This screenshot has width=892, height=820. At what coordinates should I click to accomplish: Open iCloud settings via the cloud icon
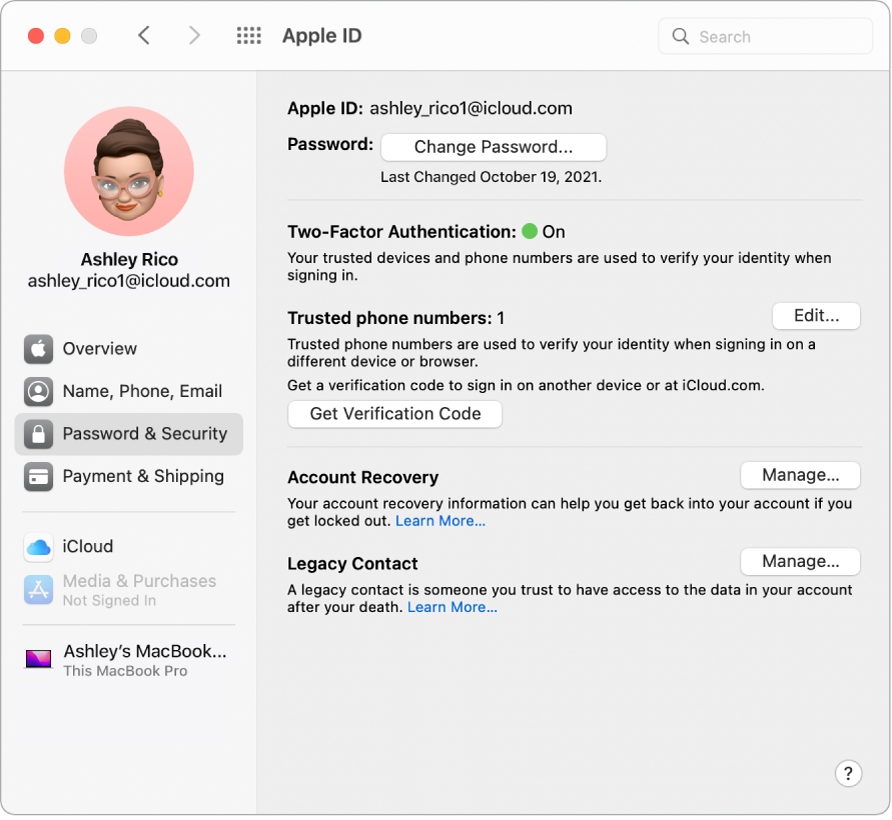(x=38, y=547)
